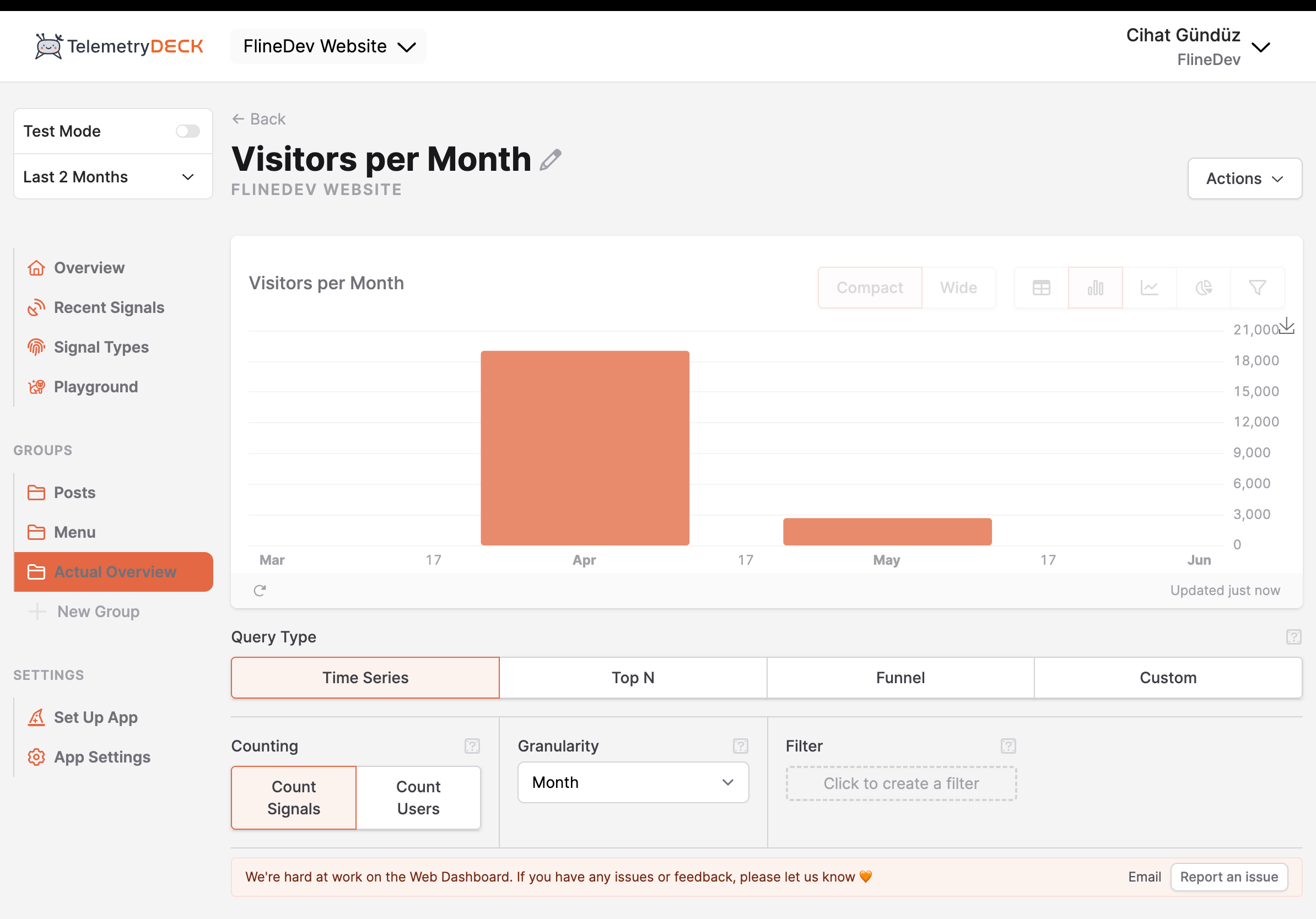Select the pie chart view icon
Viewport: 1316px width, 919px height.
click(x=1203, y=288)
